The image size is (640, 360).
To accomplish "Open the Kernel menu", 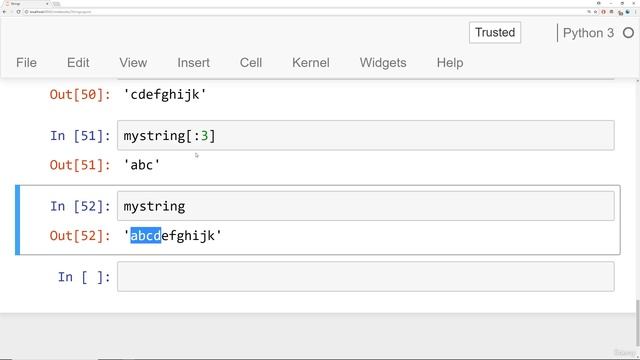I will tap(311, 63).
